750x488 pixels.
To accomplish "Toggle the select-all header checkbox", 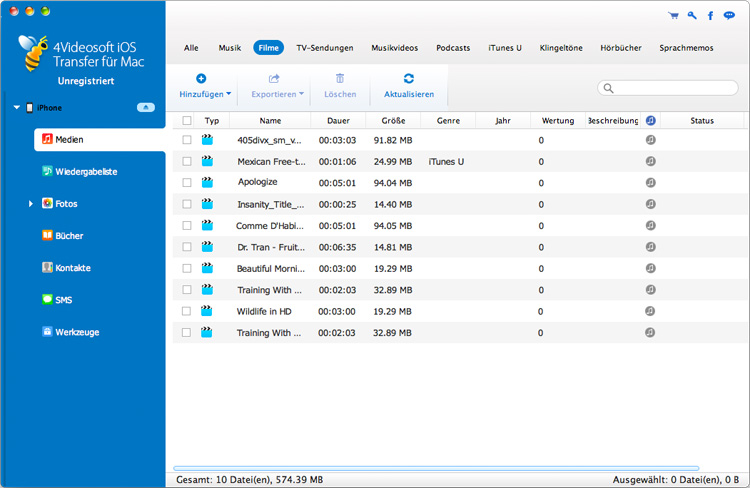I will pyautogui.click(x=187, y=121).
